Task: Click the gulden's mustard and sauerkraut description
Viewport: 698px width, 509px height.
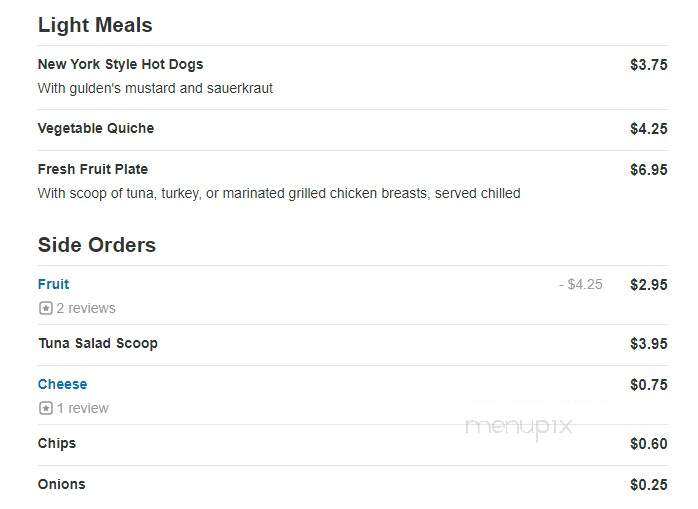Action: coord(155,88)
